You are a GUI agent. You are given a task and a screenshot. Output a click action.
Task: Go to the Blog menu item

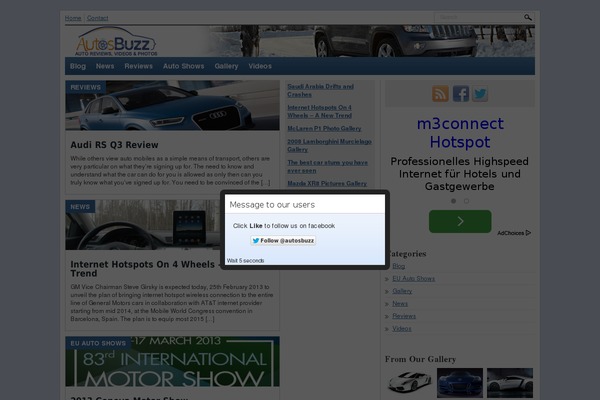(x=78, y=66)
